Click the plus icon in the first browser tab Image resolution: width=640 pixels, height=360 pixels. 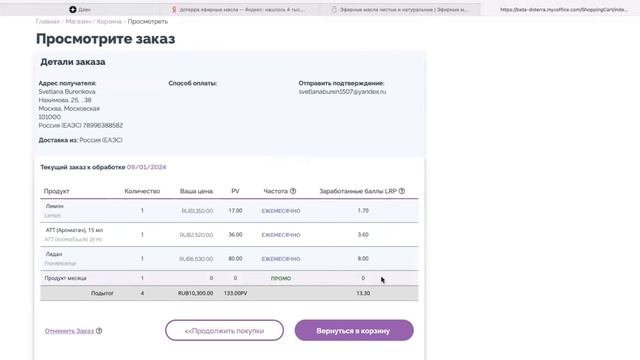[x=73, y=9]
